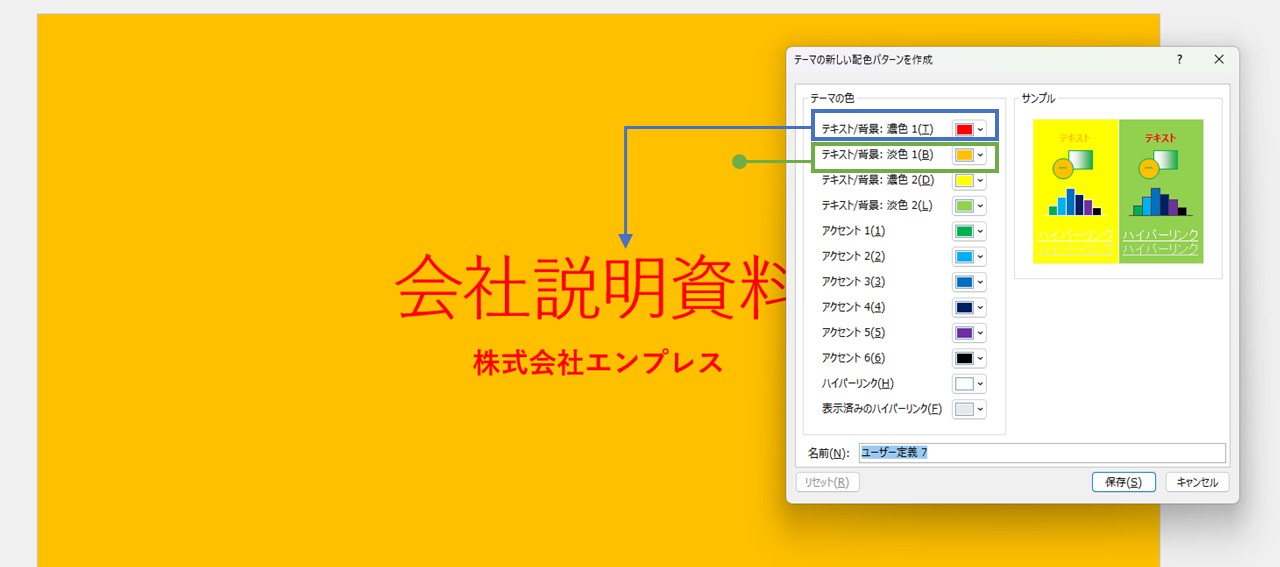Open the ハイパーリンク color dropdown
The width and height of the screenshot is (1280, 567).
tap(980, 384)
